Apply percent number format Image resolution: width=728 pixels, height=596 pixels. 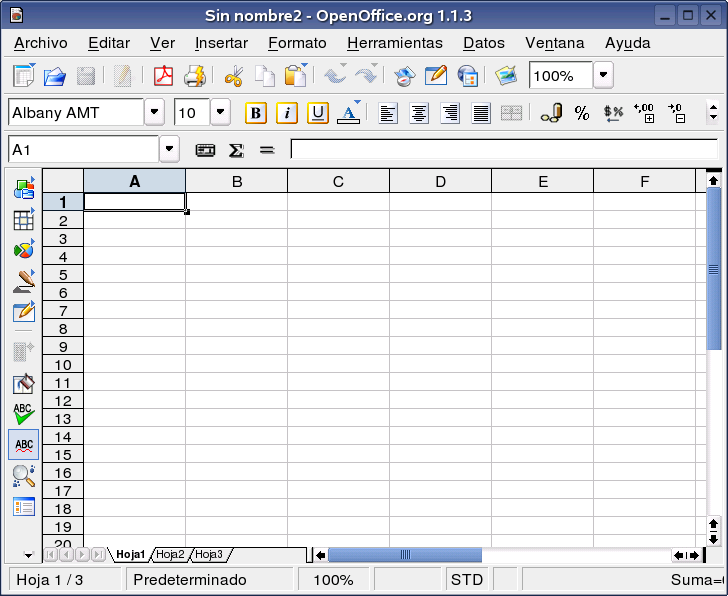(x=582, y=113)
